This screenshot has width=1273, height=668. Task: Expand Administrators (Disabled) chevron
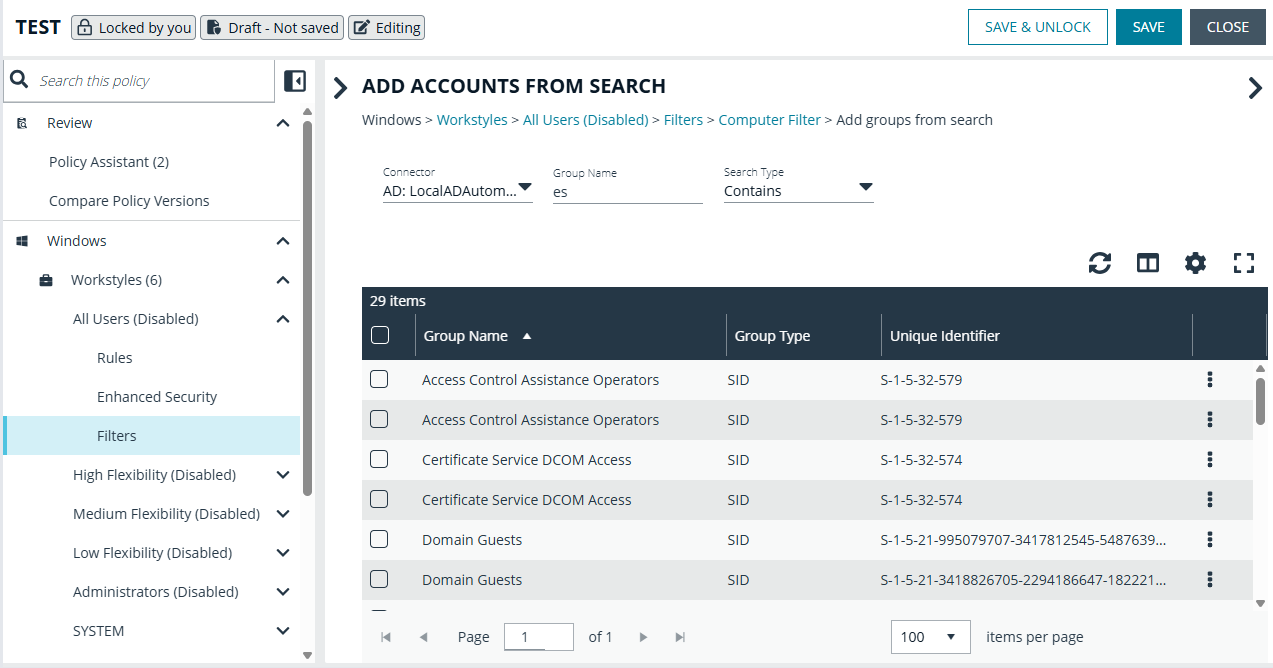tap(283, 592)
